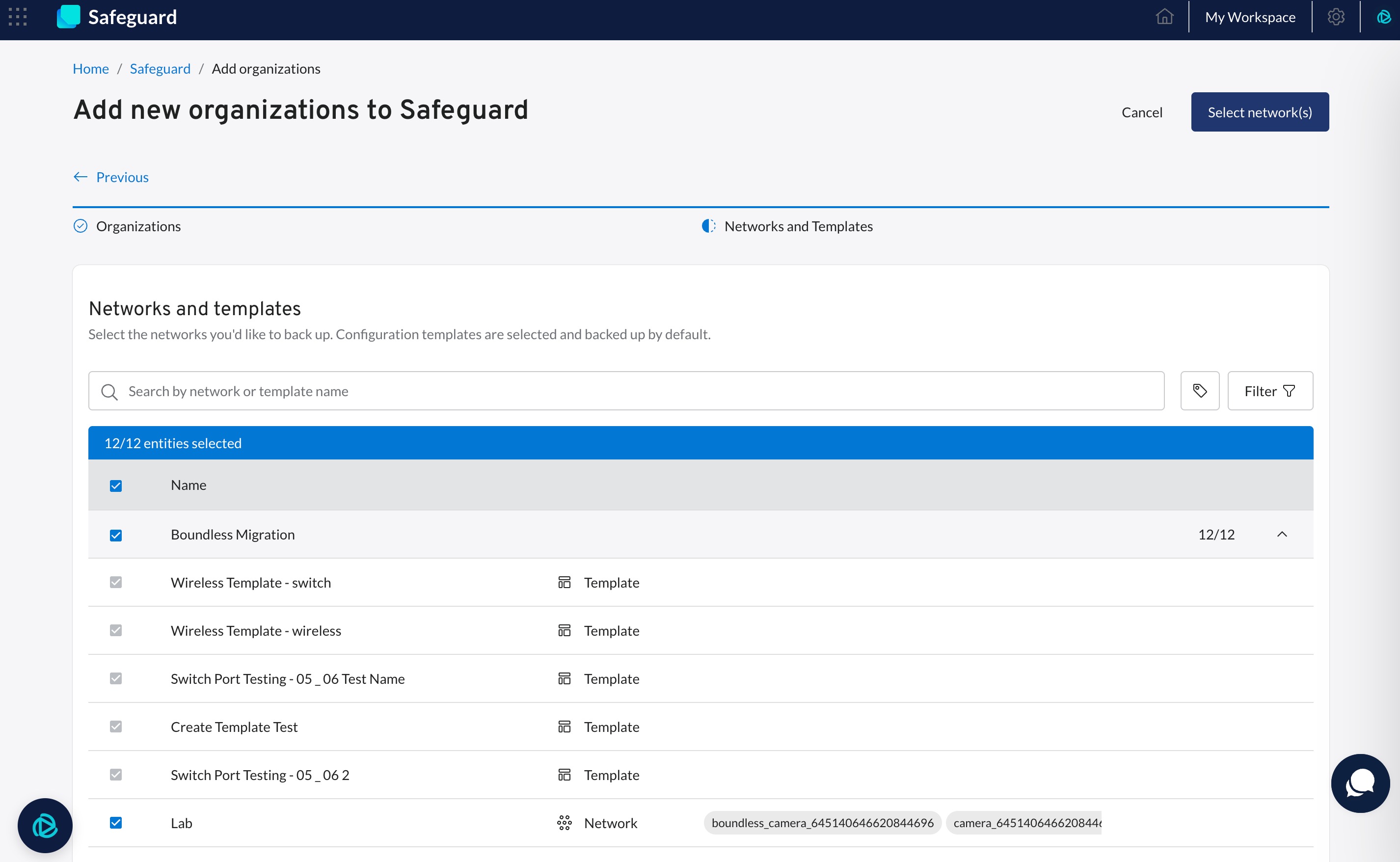Image resolution: width=1400 pixels, height=862 pixels.
Task: Select the Networks and Templates step
Action: tap(798, 226)
